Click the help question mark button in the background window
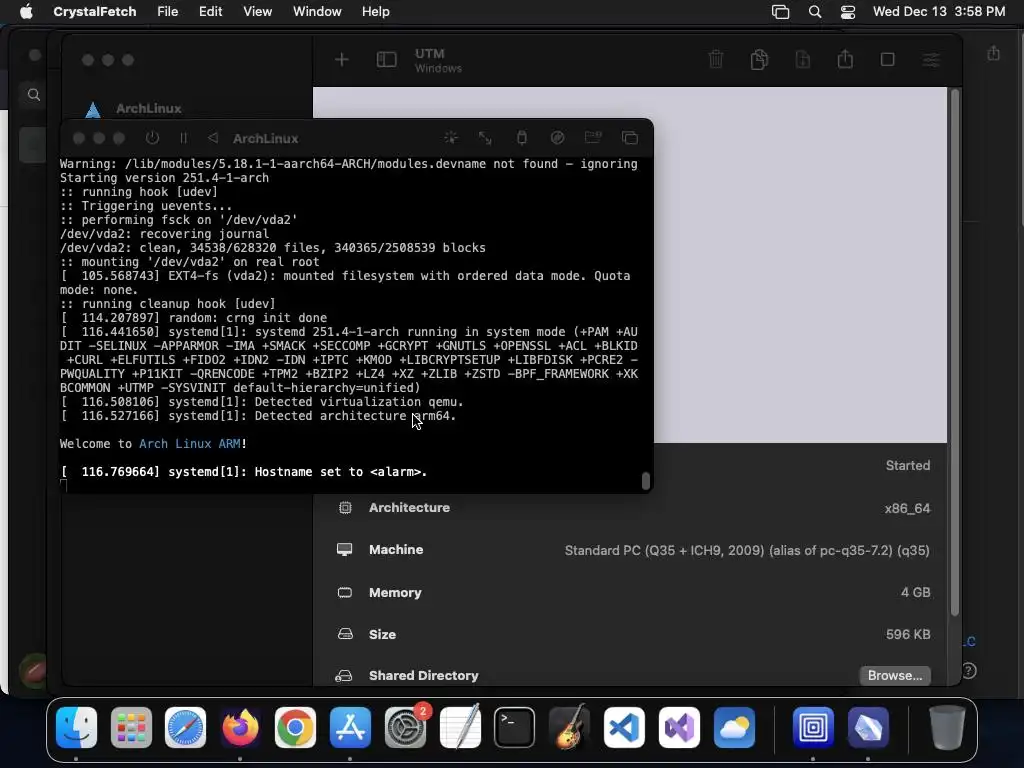1024x768 pixels. [x=969, y=671]
